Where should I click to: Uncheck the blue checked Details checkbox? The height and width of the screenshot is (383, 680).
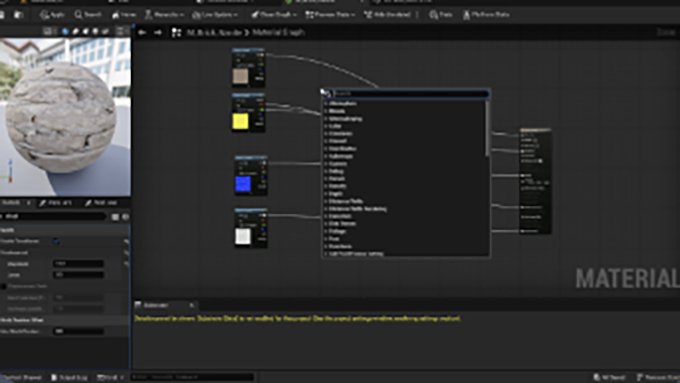56,241
